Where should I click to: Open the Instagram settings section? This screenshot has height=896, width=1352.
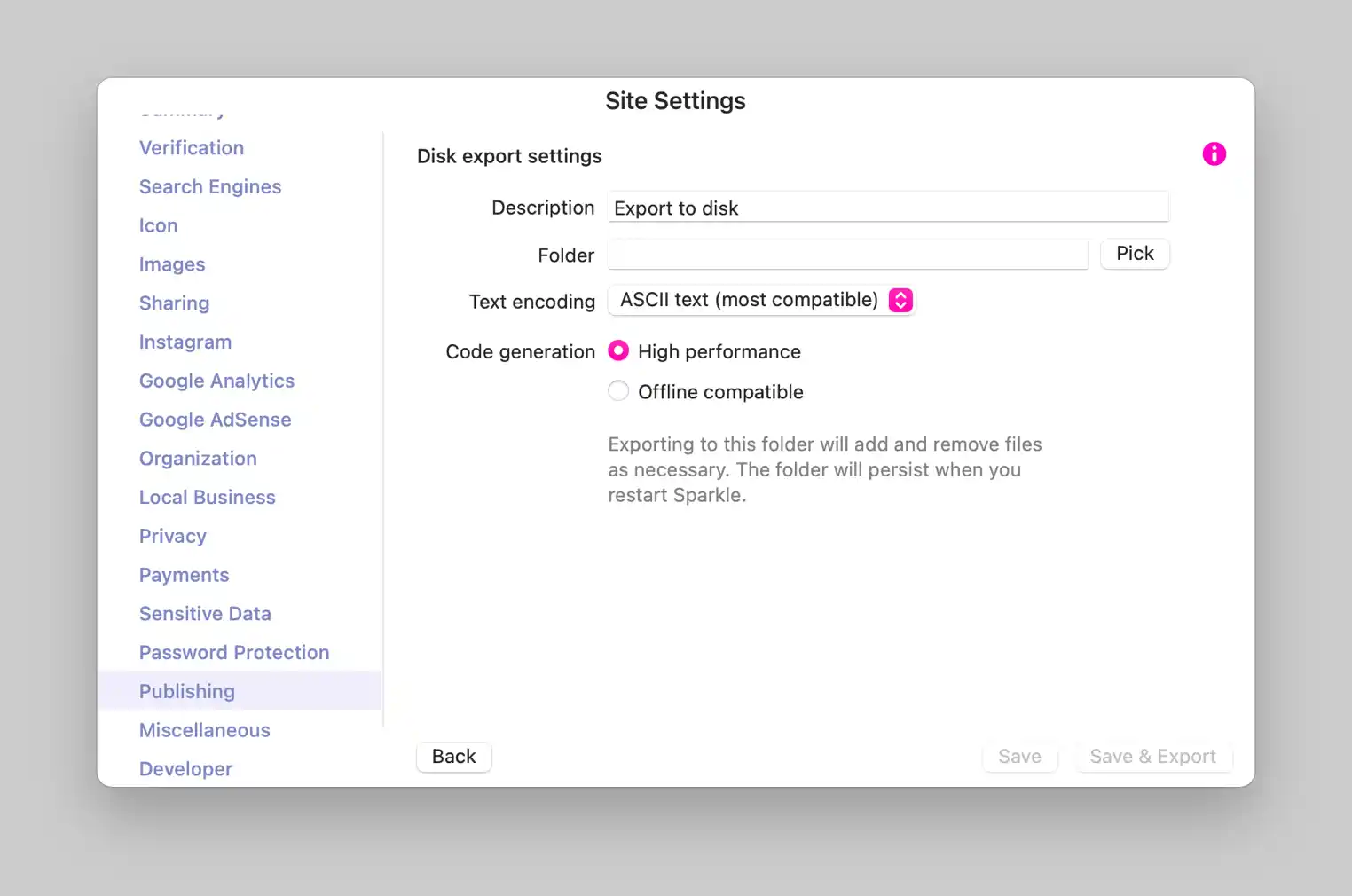185,342
